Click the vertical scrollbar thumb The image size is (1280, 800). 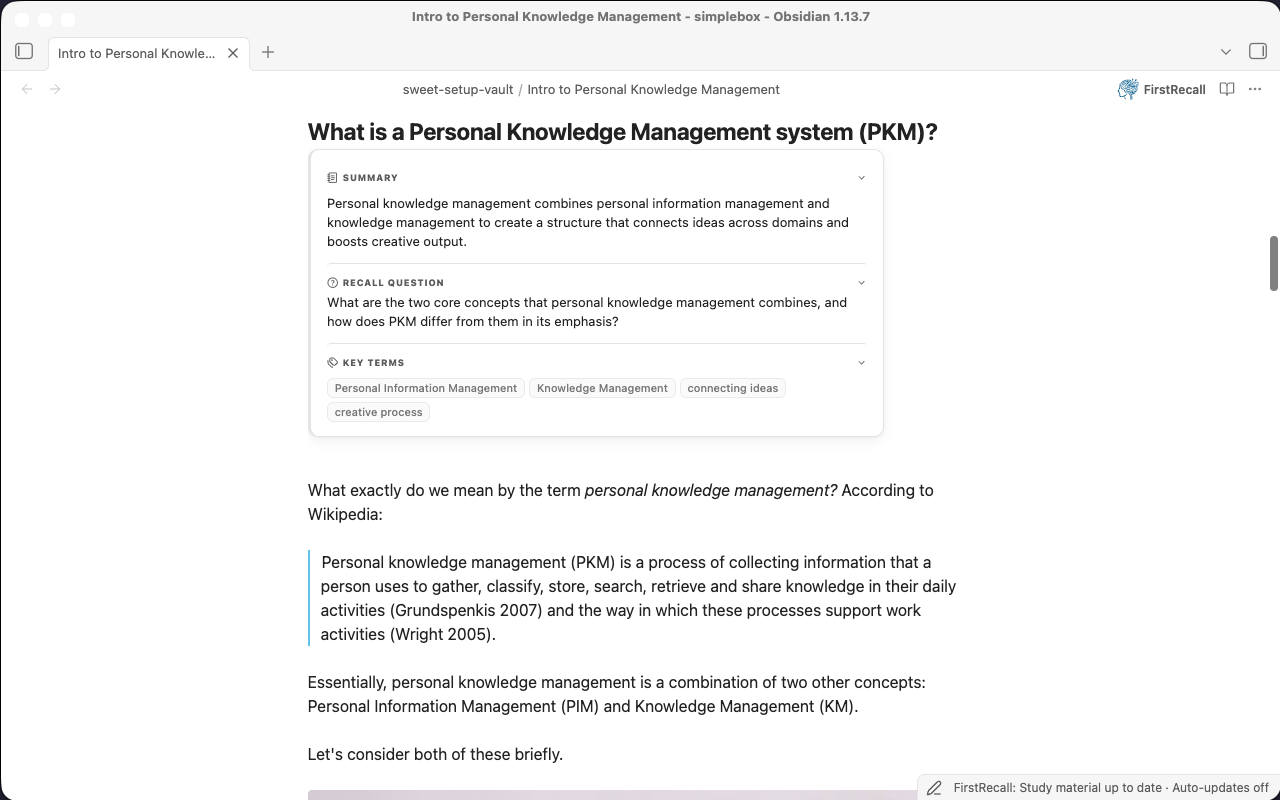coord(1274,263)
